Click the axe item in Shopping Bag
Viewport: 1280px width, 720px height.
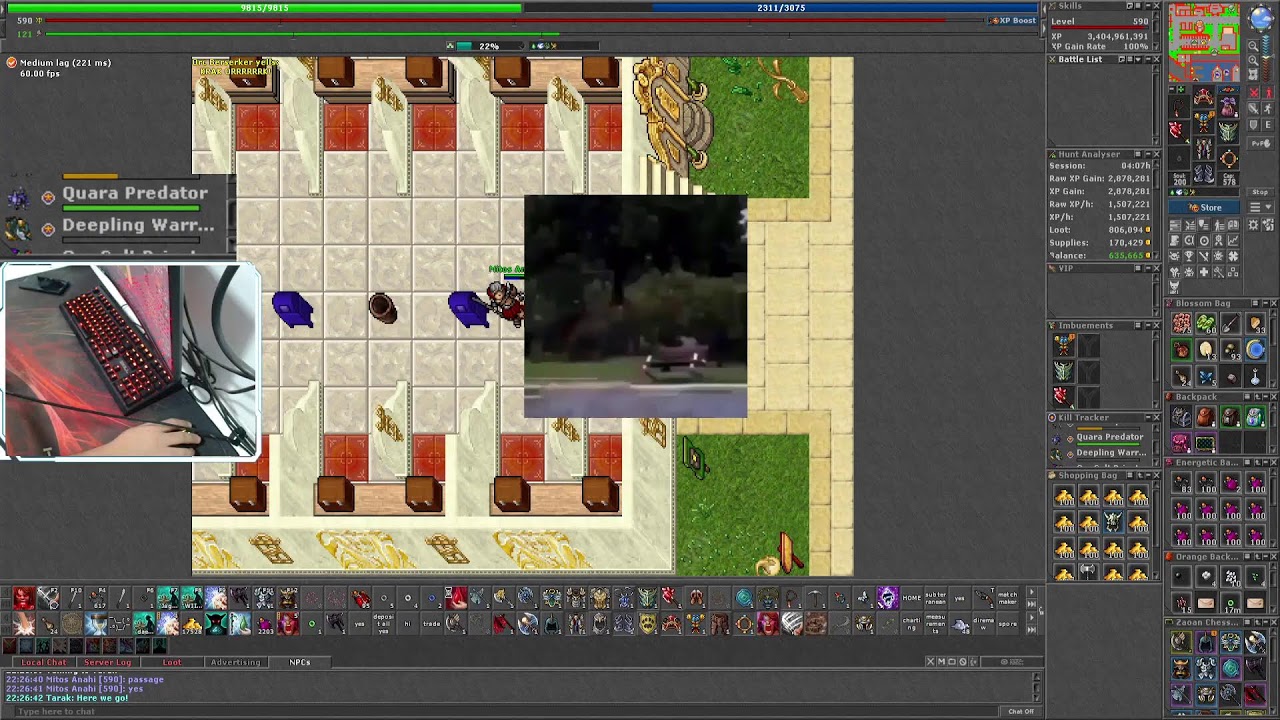pos(1088,571)
